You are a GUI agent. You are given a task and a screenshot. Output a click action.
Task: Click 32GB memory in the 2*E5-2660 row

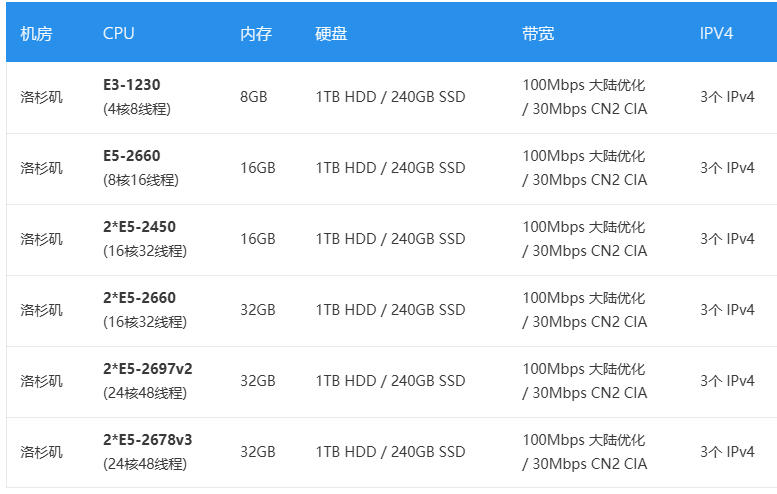point(258,310)
